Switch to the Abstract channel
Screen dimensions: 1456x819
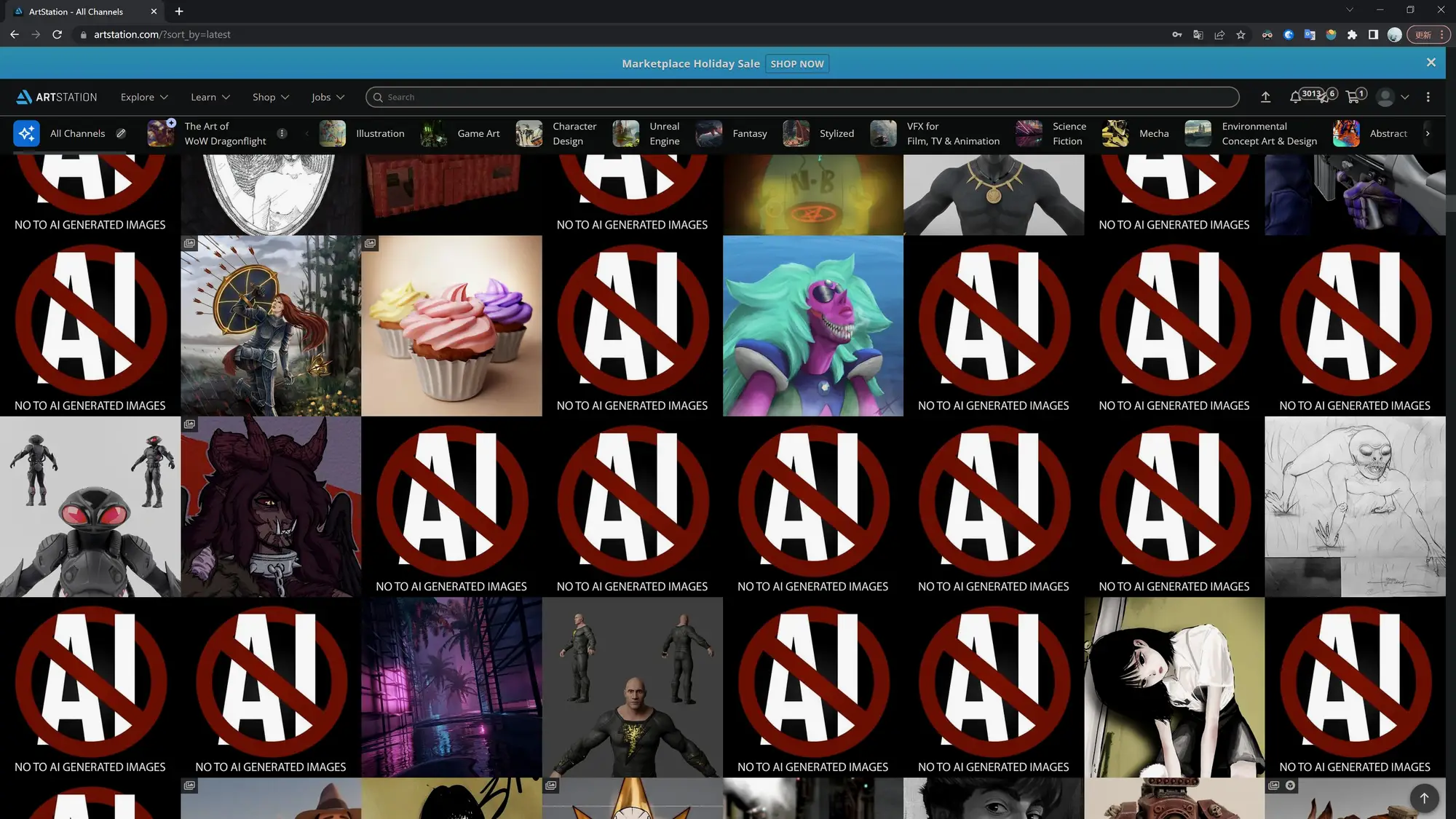click(1370, 133)
